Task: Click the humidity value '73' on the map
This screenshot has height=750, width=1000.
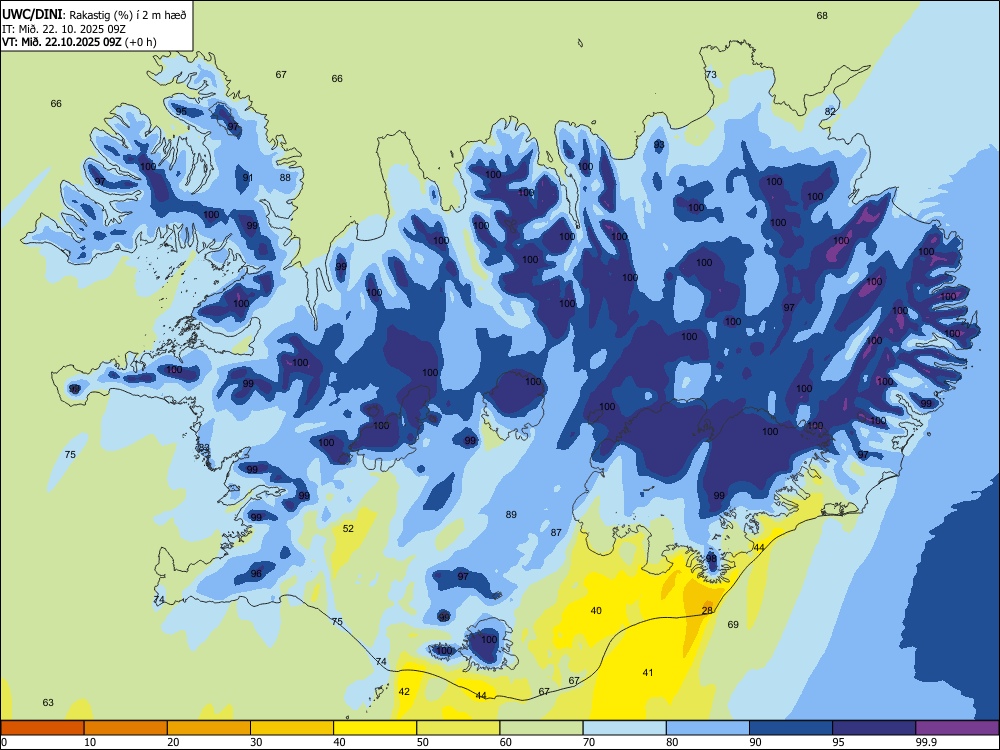Action: click(711, 74)
